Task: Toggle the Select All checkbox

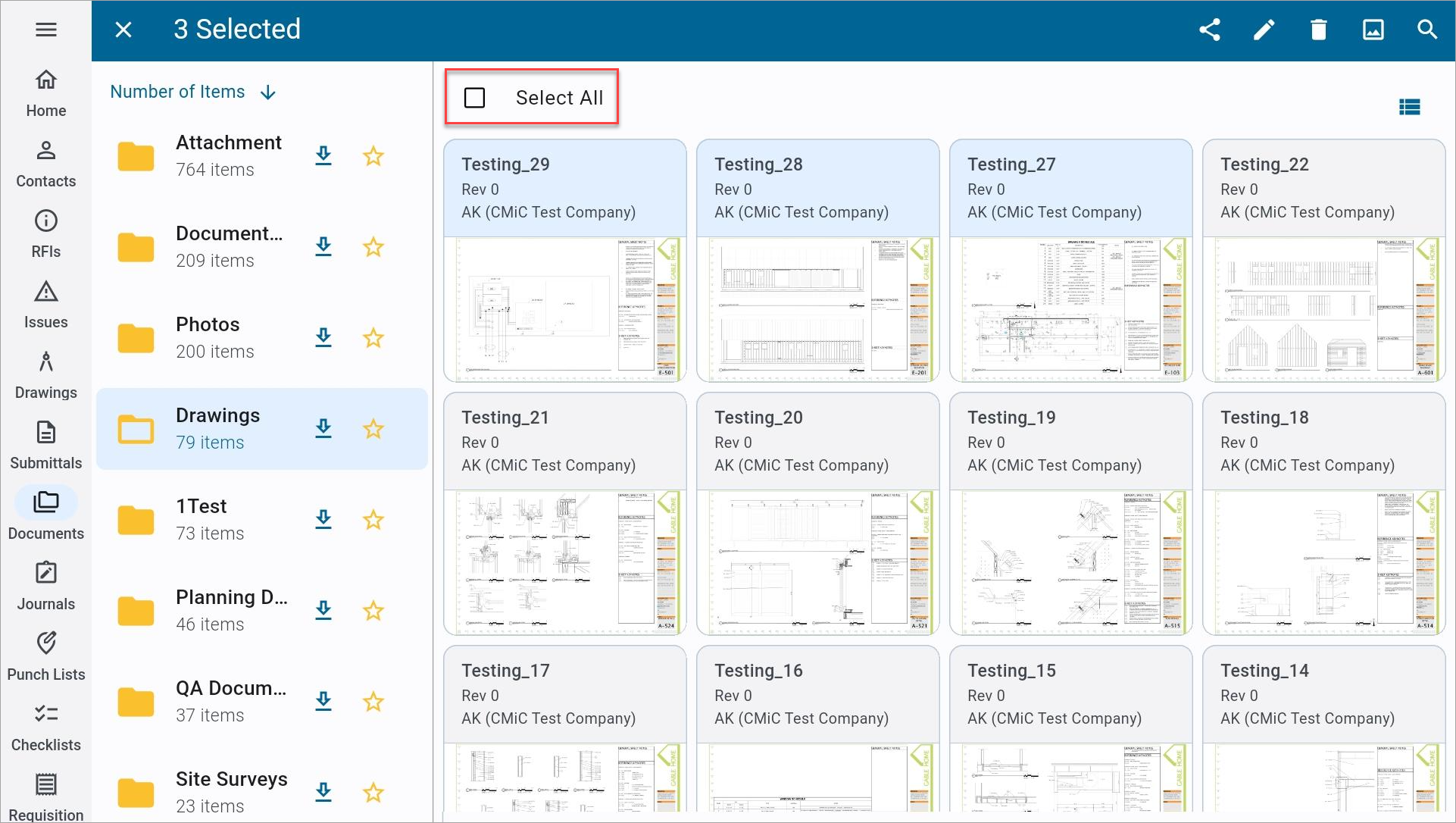Action: click(x=475, y=97)
